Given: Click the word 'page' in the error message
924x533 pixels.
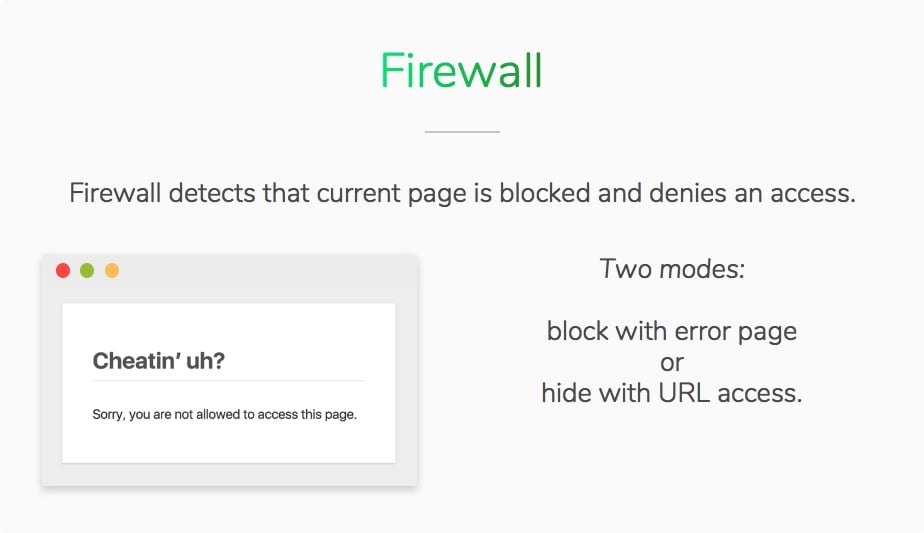Looking at the screenshot, I should [340, 415].
